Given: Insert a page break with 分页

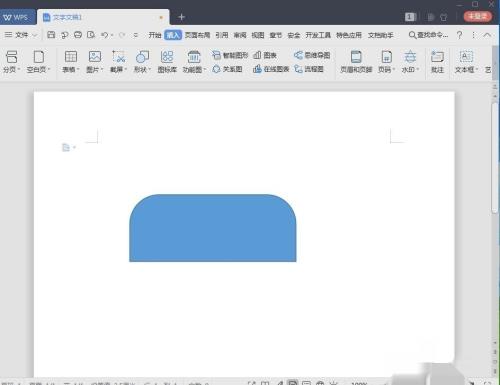Looking at the screenshot, I should pos(12,61).
